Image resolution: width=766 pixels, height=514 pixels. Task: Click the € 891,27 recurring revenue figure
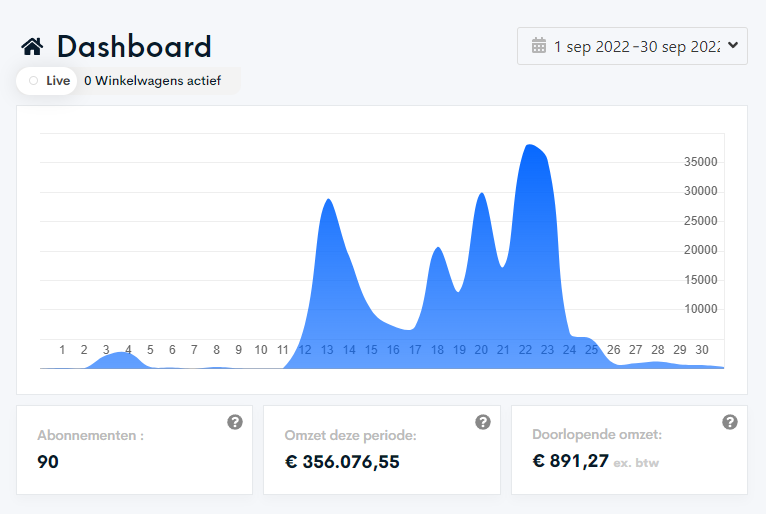pos(570,461)
